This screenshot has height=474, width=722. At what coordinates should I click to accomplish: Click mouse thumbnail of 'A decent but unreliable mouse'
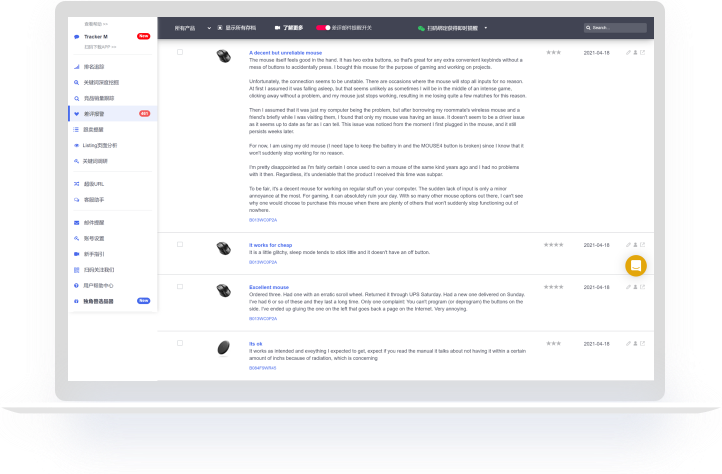coord(224,56)
